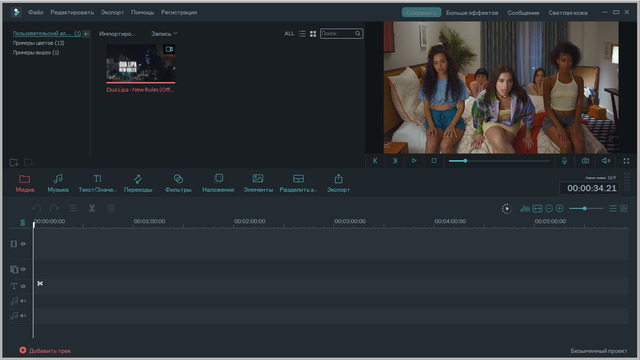This screenshot has width=640, height=360.
Task: Switch timeline to storyboard grid view
Action: coord(624,209)
